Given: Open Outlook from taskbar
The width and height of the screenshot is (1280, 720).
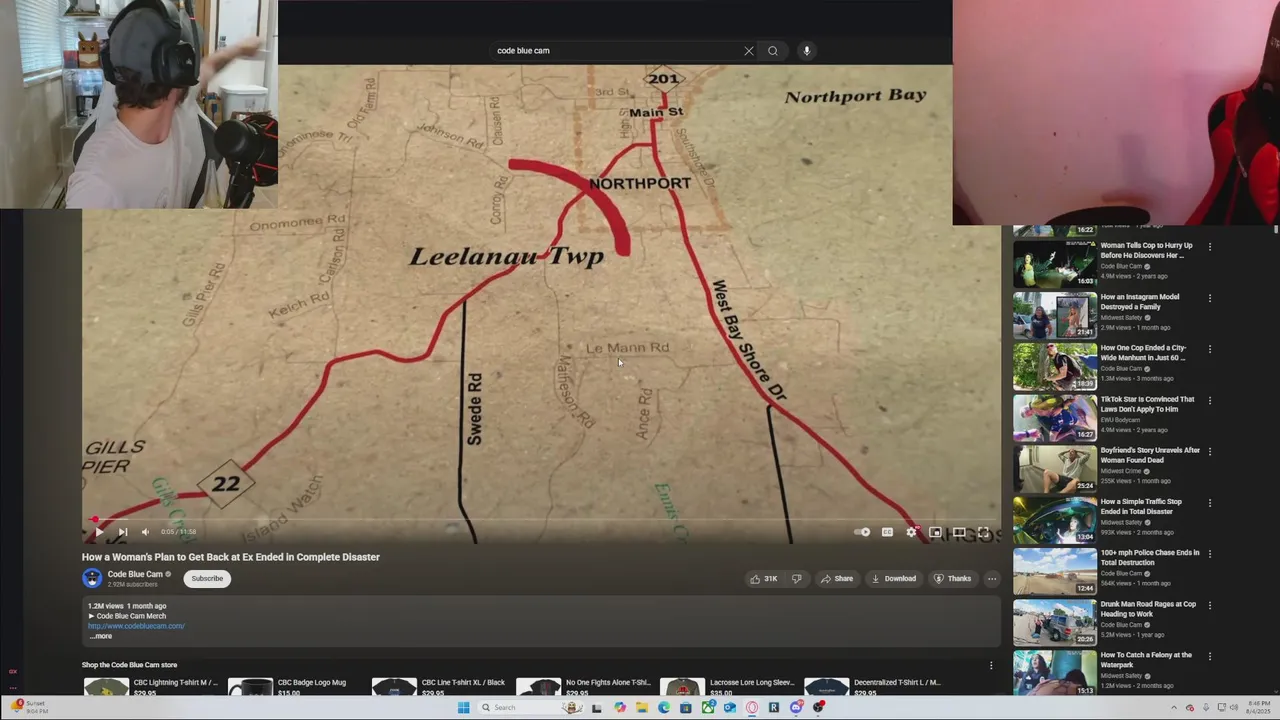Looking at the screenshot, I should (730, 708).
